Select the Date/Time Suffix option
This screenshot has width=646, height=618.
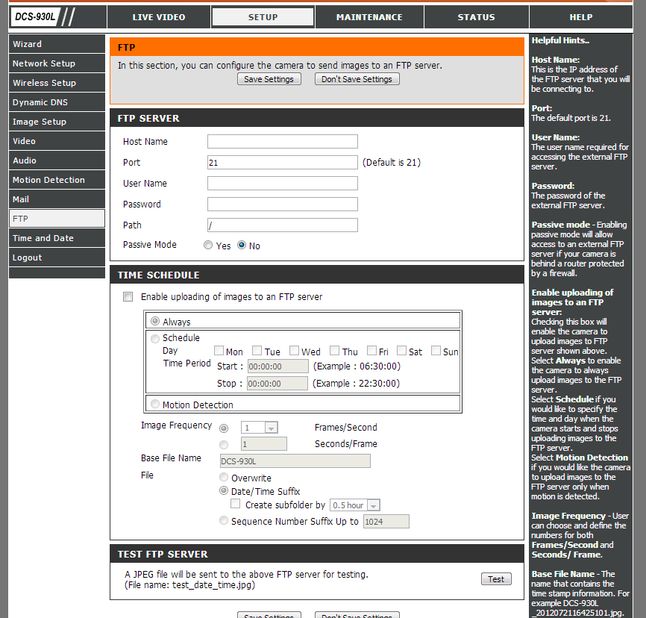[224, 490]
